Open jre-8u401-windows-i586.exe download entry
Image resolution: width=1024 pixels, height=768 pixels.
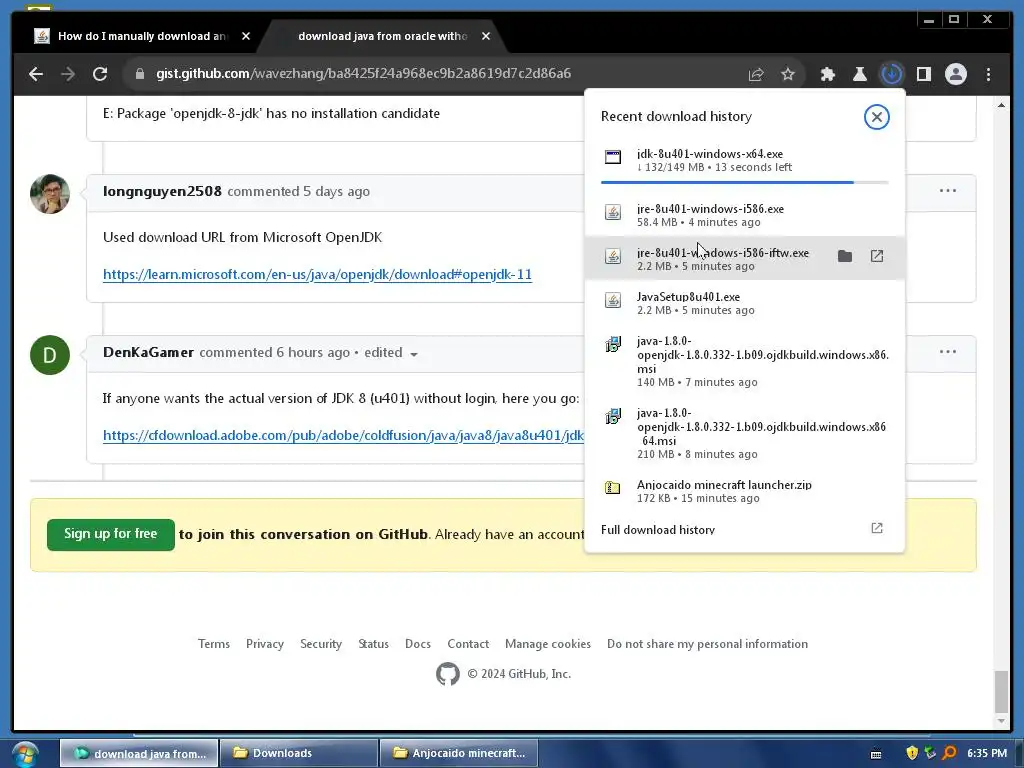(744, 216)
